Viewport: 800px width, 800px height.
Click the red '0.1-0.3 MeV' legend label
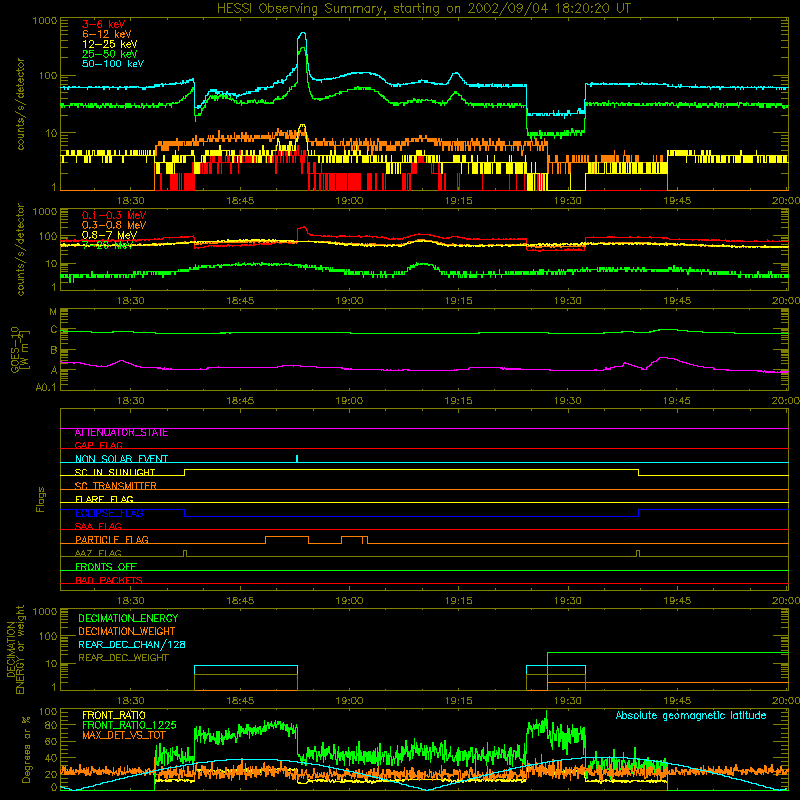[114, 215]
